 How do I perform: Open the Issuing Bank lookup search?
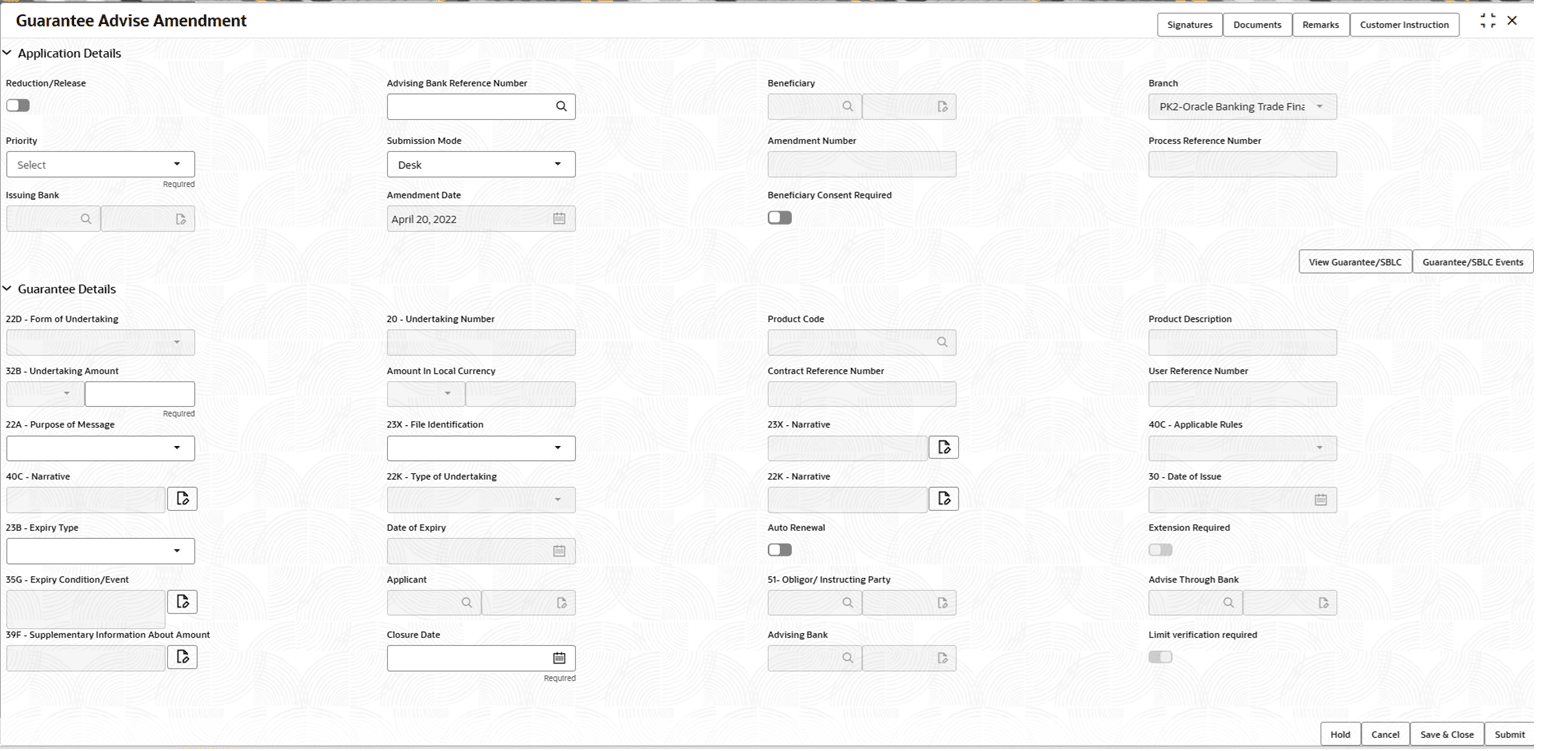click(85, 218)
